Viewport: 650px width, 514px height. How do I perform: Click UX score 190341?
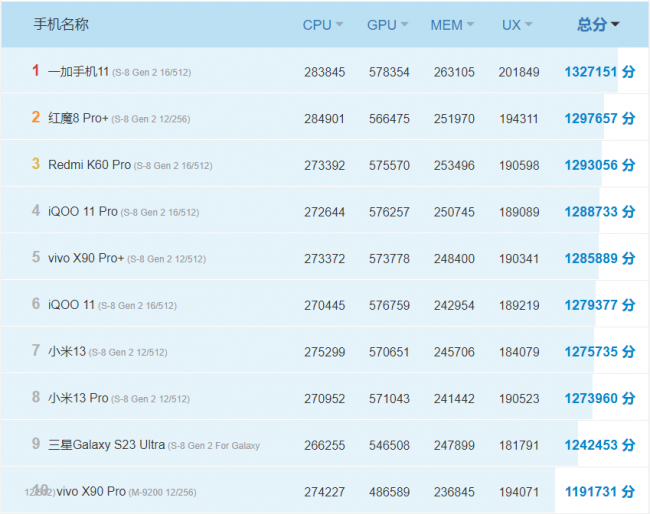tap(519, 259)
